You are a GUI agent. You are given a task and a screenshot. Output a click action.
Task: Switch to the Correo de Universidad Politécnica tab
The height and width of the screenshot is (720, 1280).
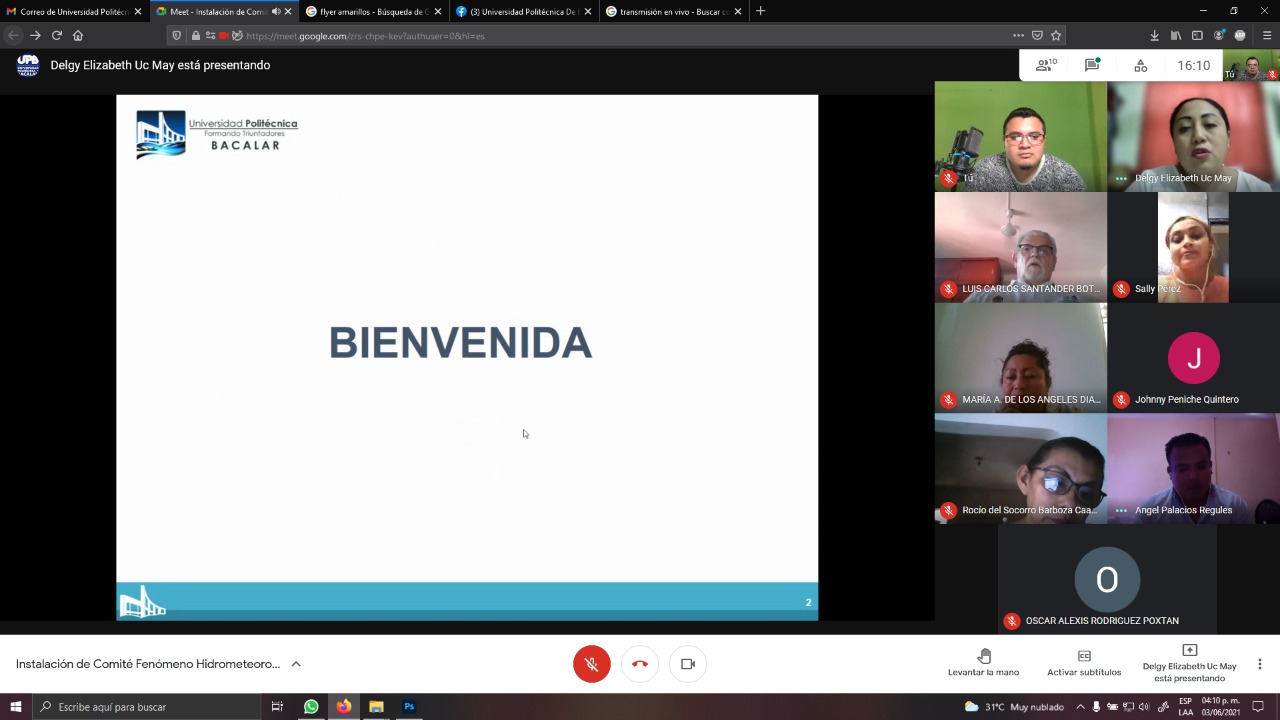pos(74,11)
